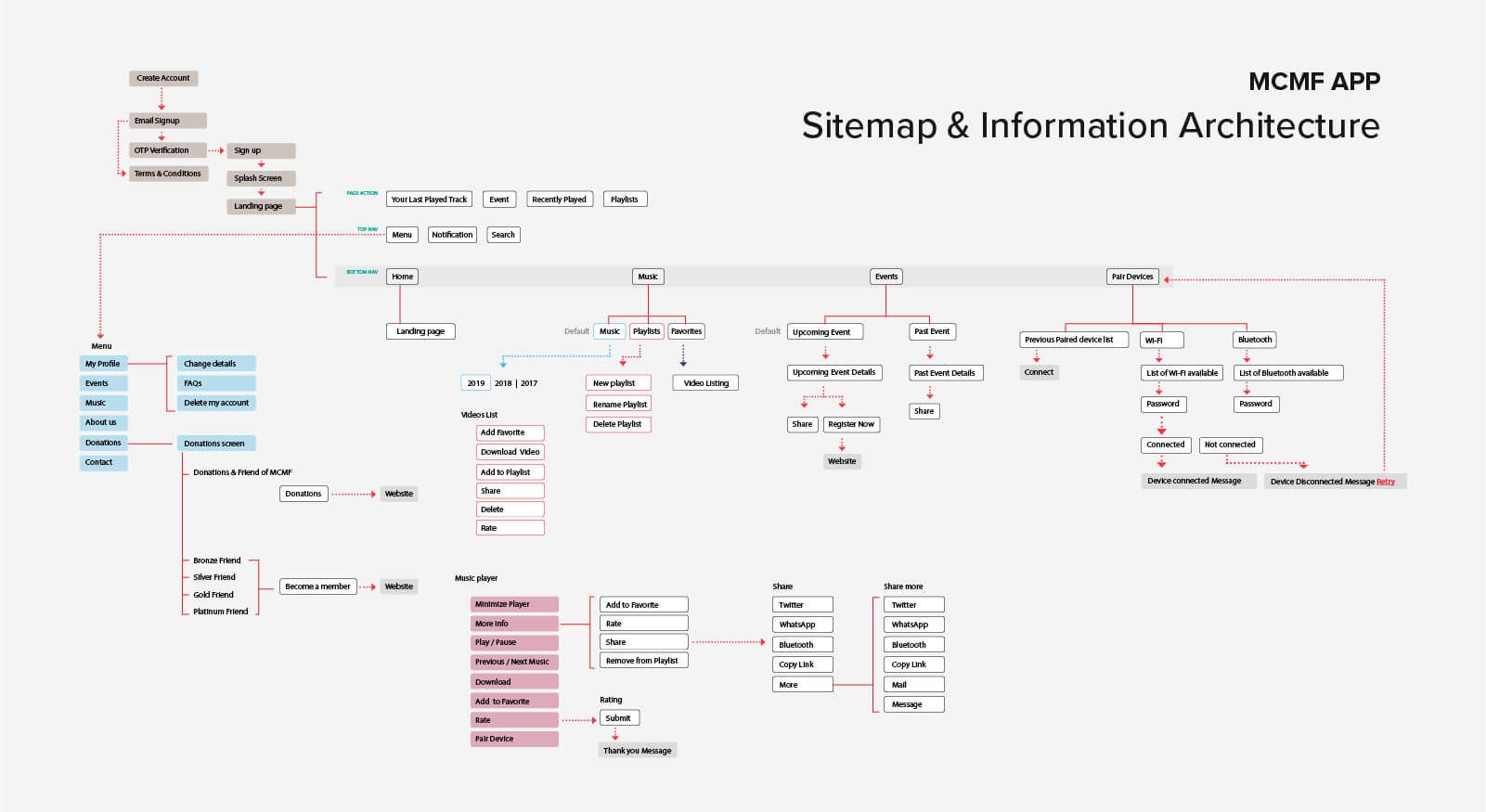Select the Submit box under Rating

[x=619, y=718]
